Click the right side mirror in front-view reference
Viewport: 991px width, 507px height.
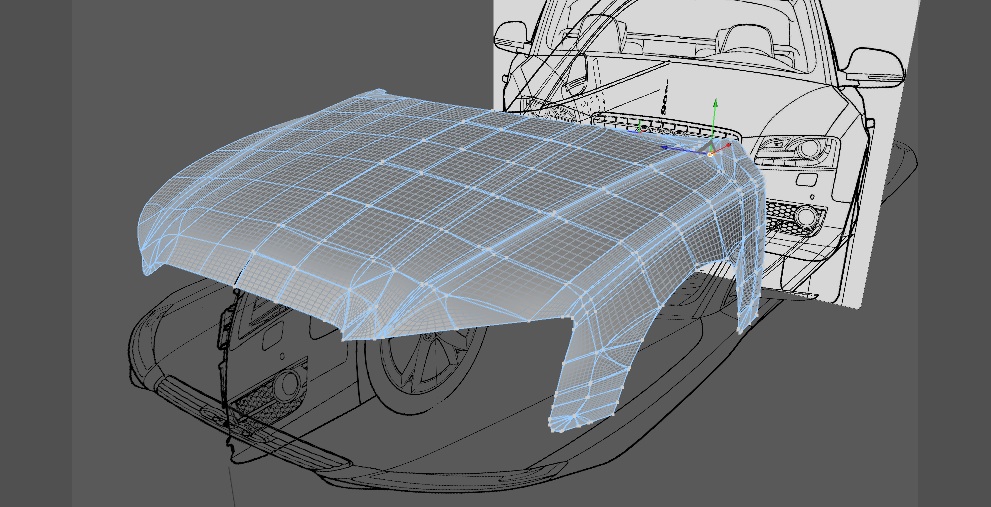coord(875,64)
